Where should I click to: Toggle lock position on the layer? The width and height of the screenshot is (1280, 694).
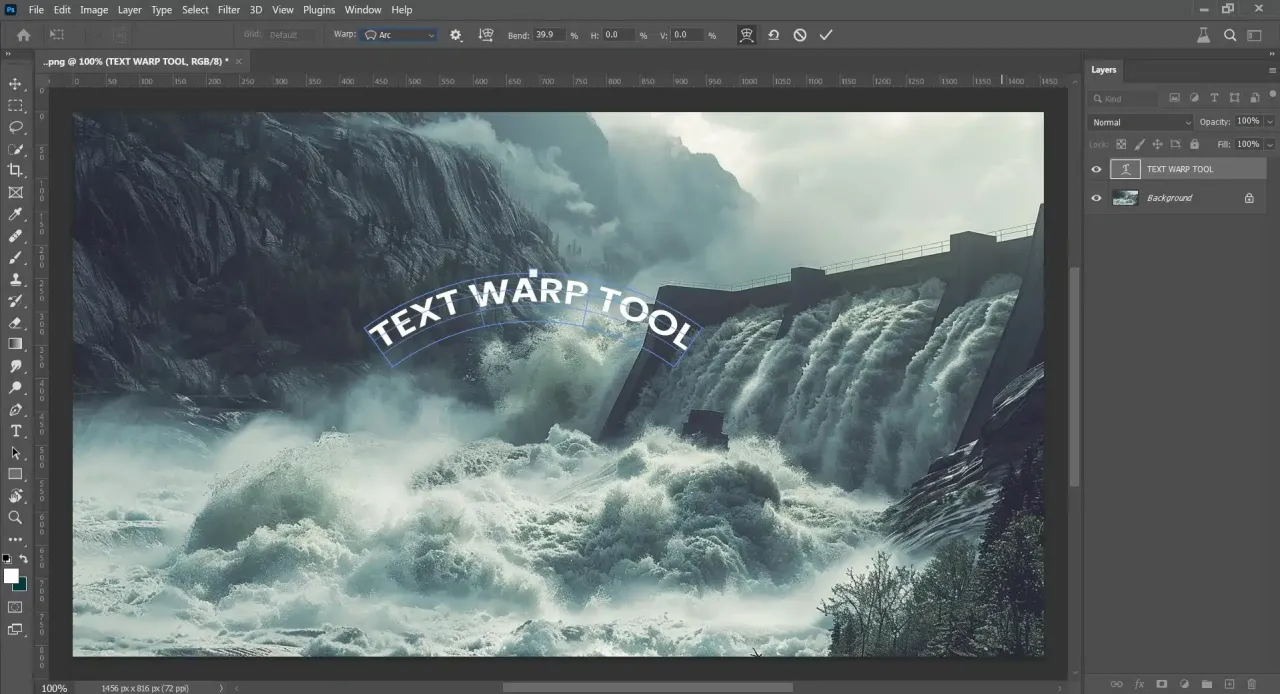coord(1157,144)
